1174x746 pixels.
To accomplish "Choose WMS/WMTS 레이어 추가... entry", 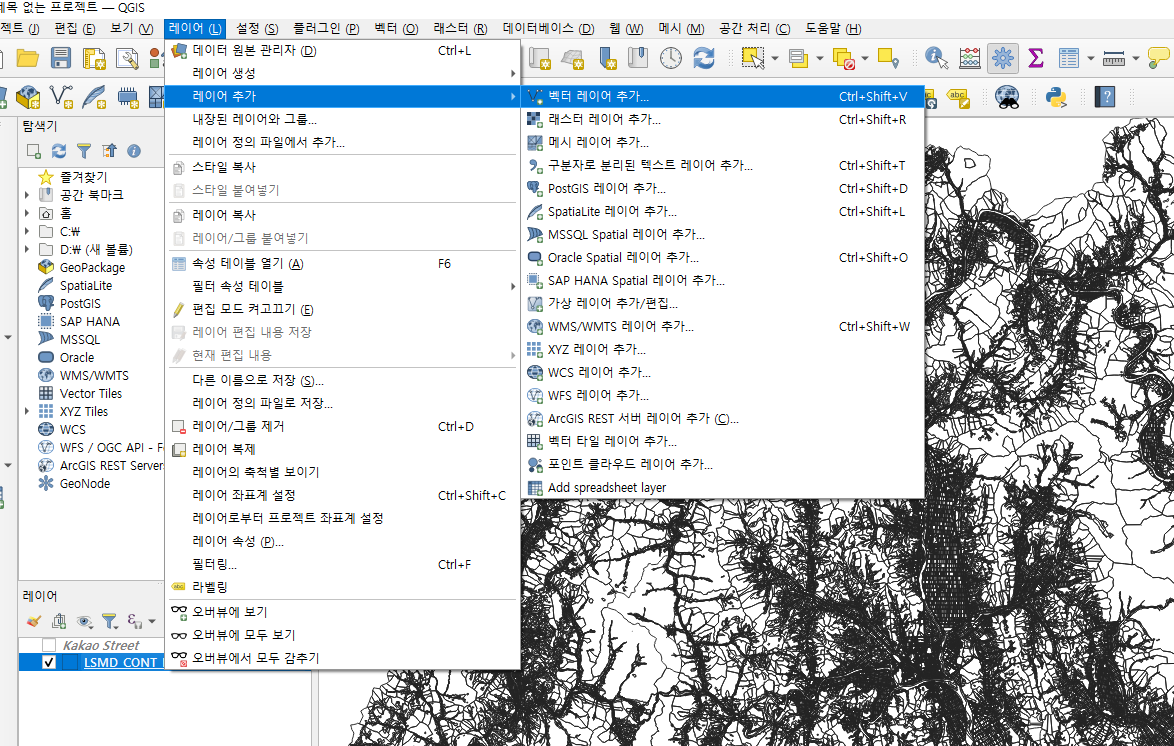I will [x=723, y=327].
